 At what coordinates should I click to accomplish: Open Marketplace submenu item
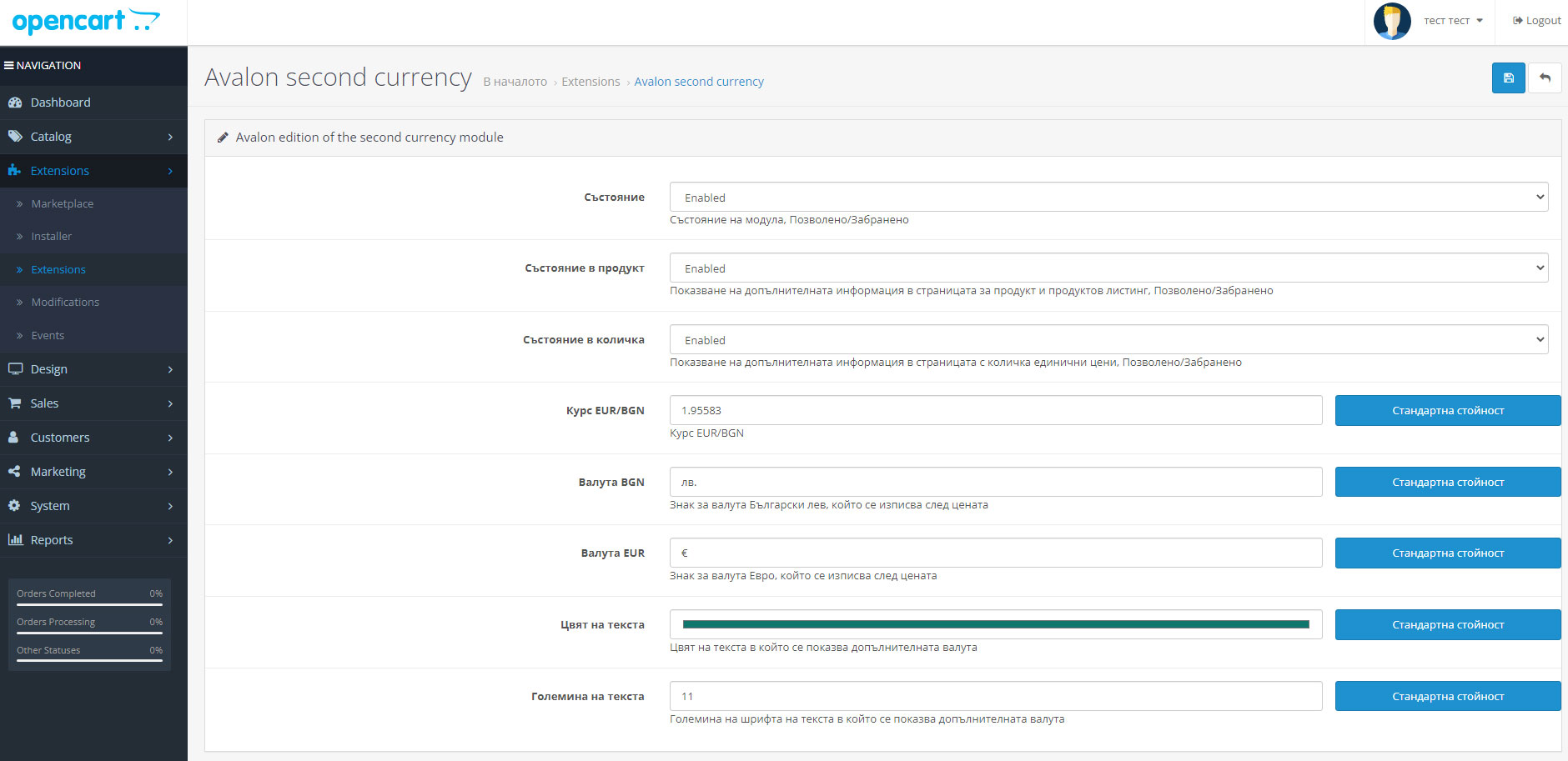(93, 203)
